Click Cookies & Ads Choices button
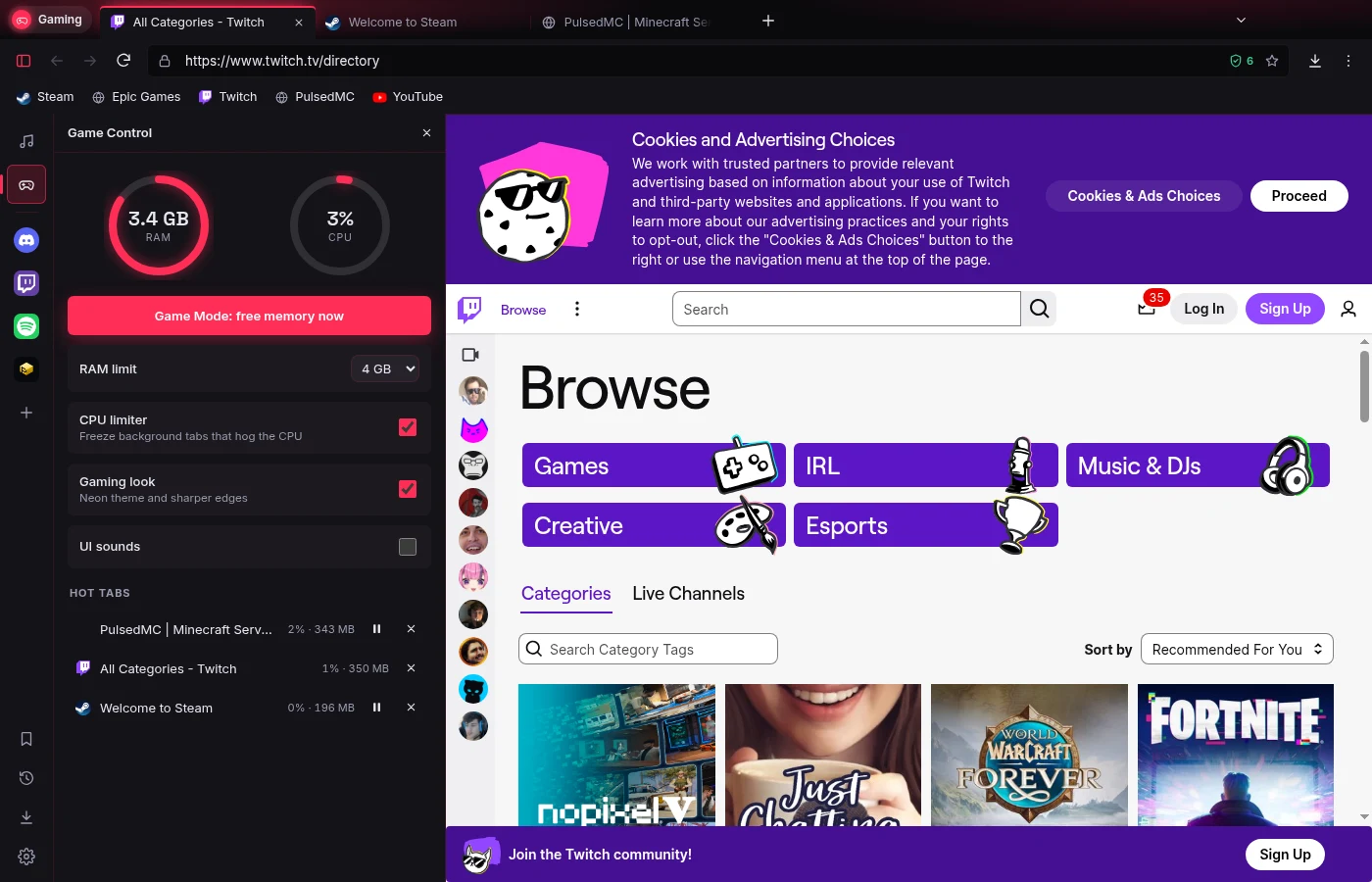The width and height of the screenshot is (1372, 882). coord(1144,196)
